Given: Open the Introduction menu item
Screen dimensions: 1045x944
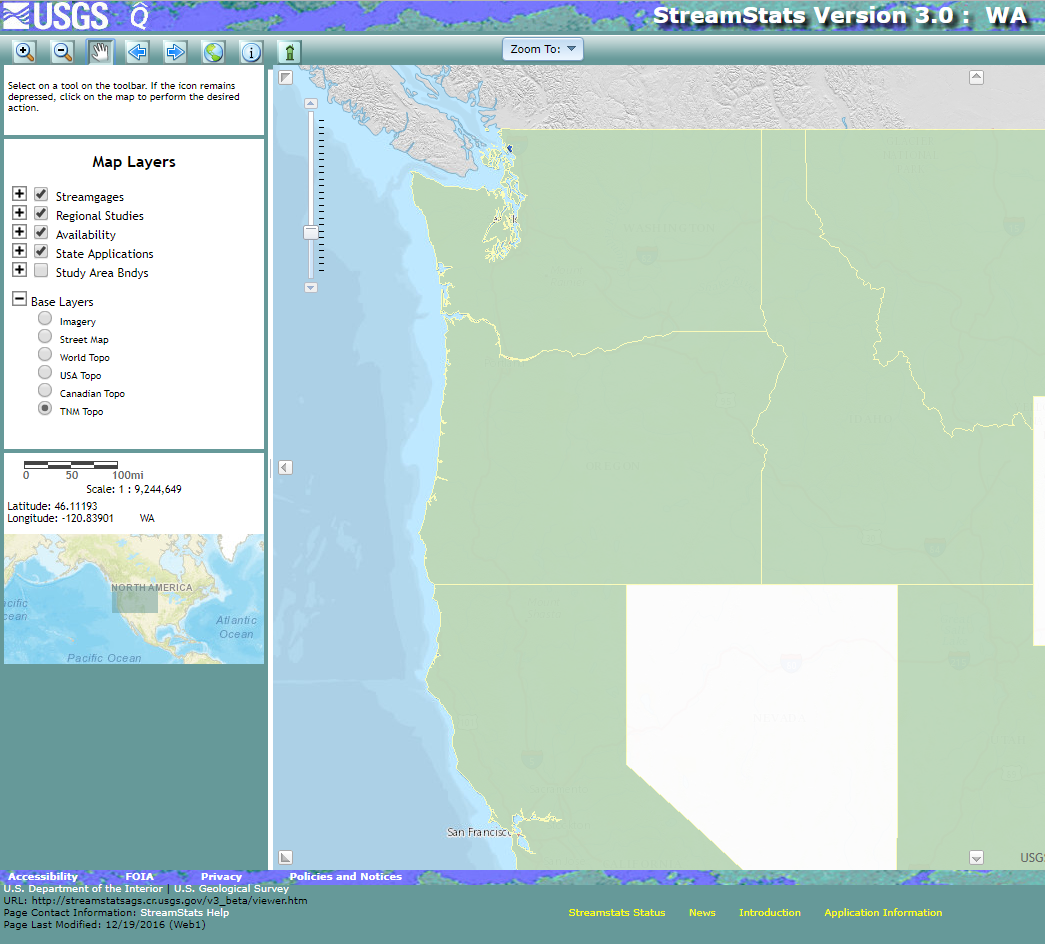Looking at the screenshot, I should click(770, 913).
